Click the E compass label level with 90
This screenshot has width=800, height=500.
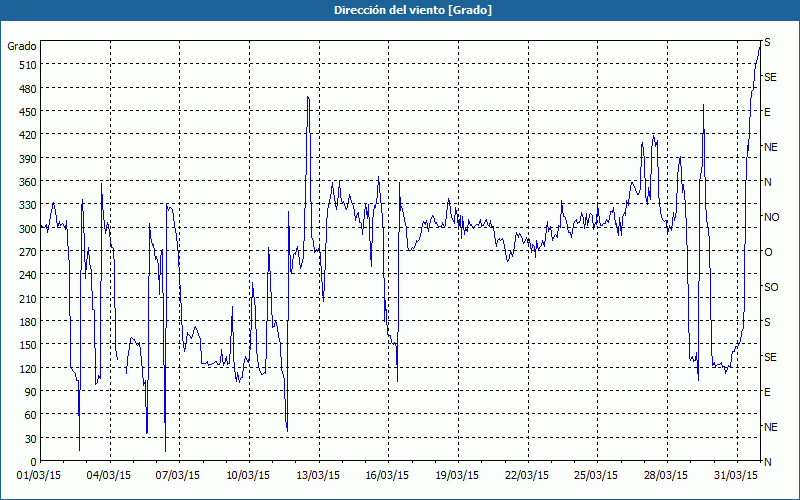767,392
